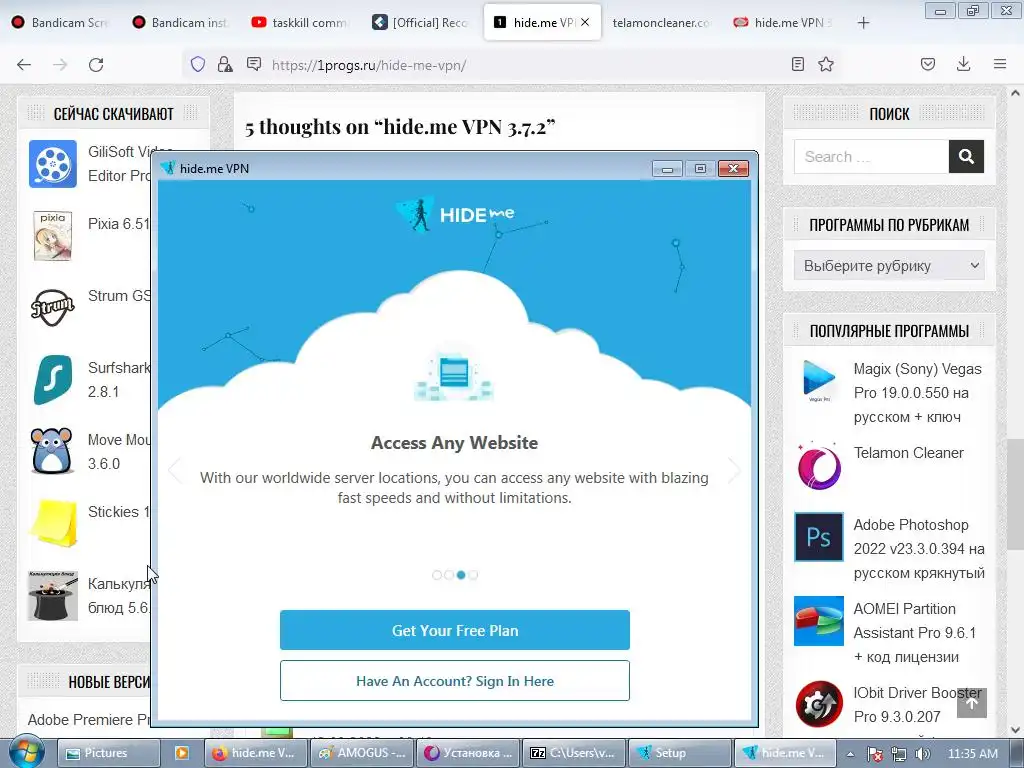Switch to the last hide.me VPN tab
The image size is (1024, 768).
tap(782, 22)
